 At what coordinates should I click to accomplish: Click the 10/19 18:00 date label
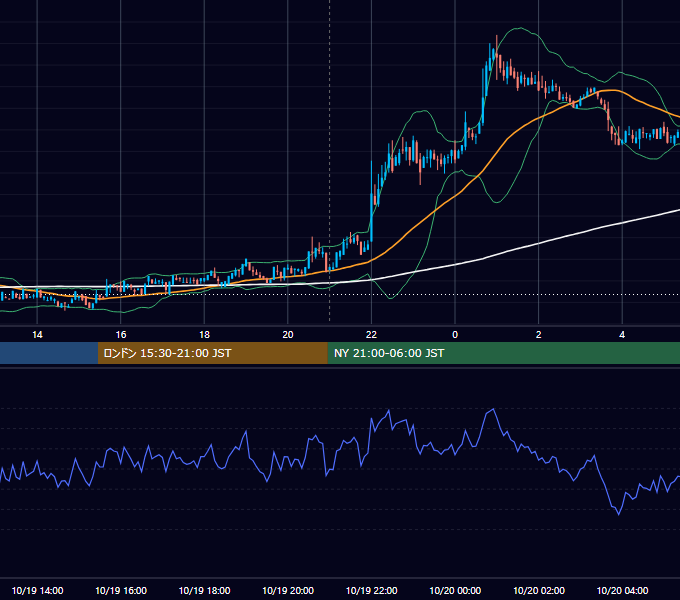point(204,590)
